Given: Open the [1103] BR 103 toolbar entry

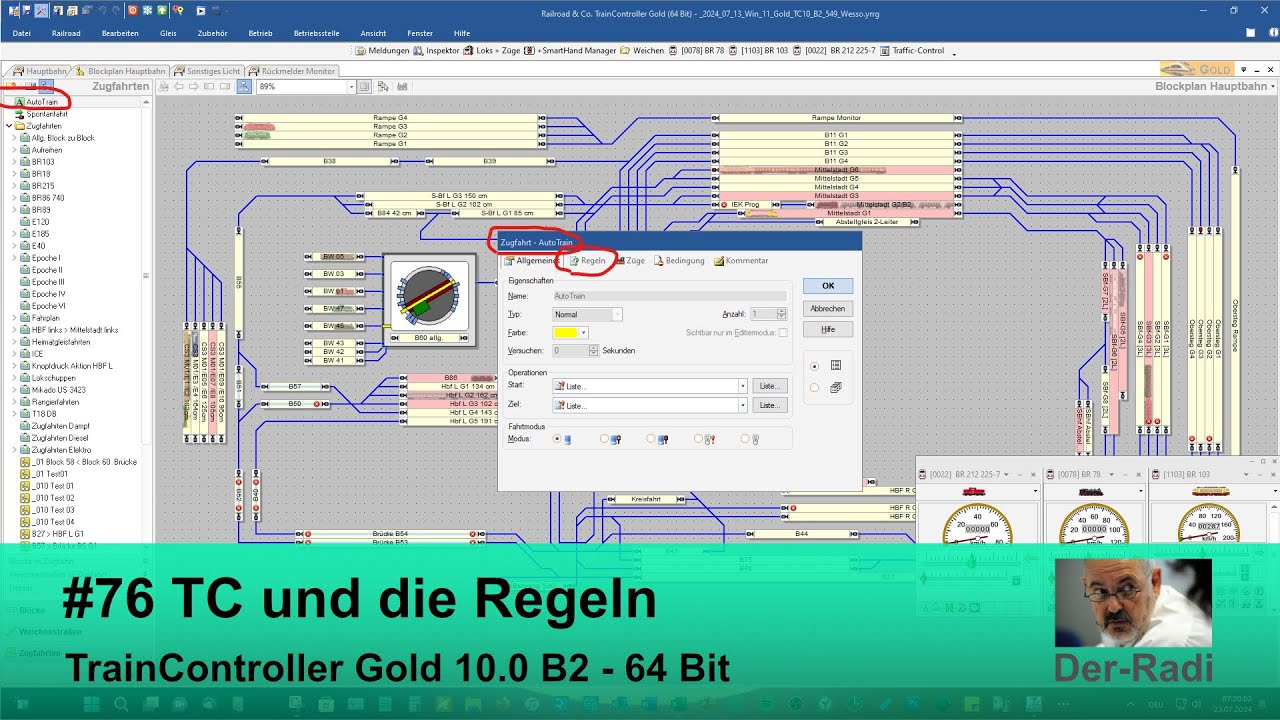Looking at the screenshot, I should coord(758,50).
